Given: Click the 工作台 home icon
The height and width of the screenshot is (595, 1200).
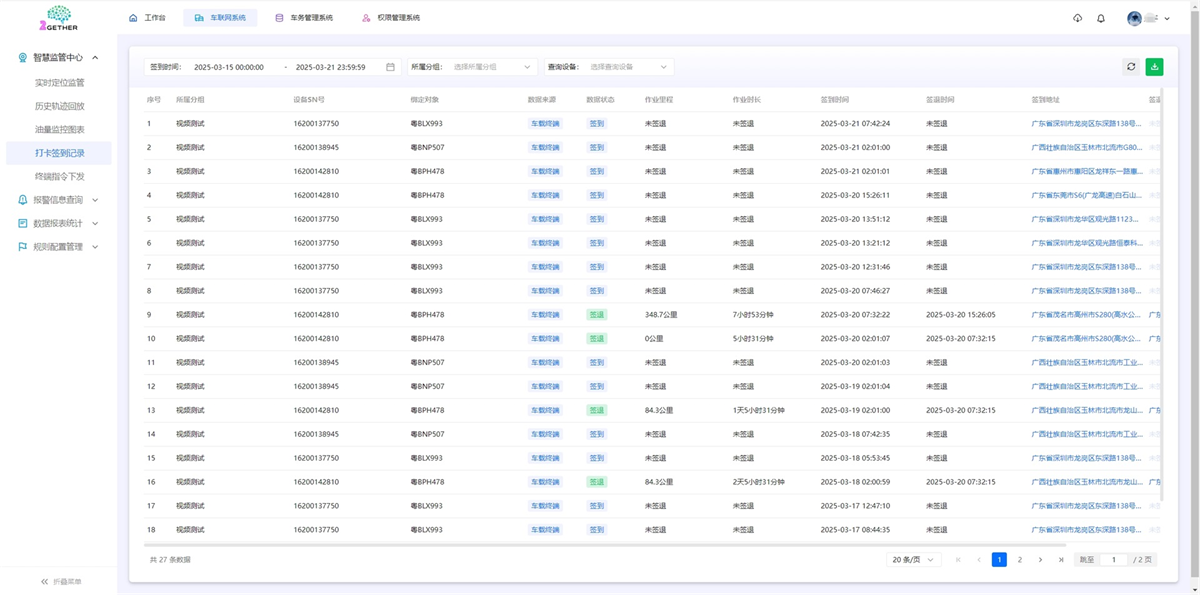Looking at the screenshot, I should (133, 18).
